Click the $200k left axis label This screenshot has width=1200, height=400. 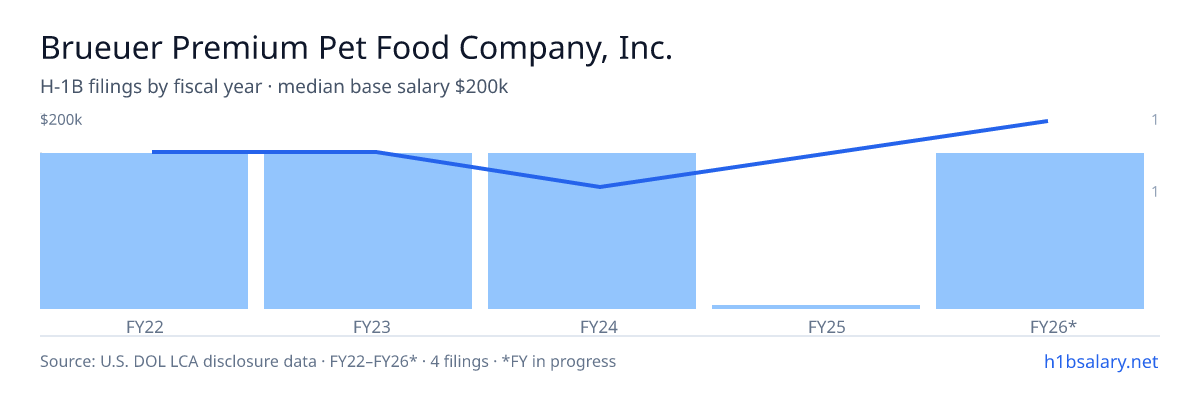click(61, 120)
